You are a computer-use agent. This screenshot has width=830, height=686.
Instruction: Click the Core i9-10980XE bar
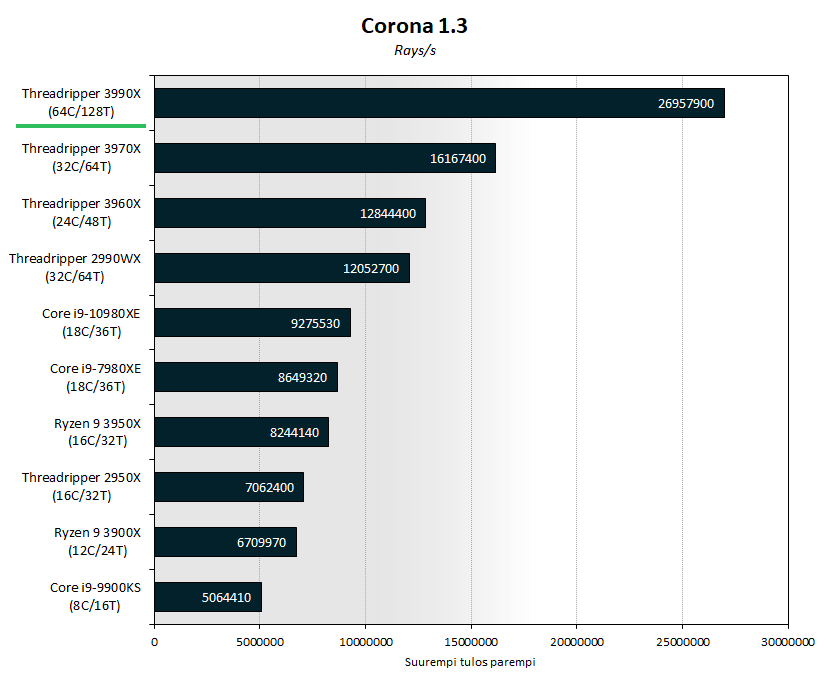252,322
